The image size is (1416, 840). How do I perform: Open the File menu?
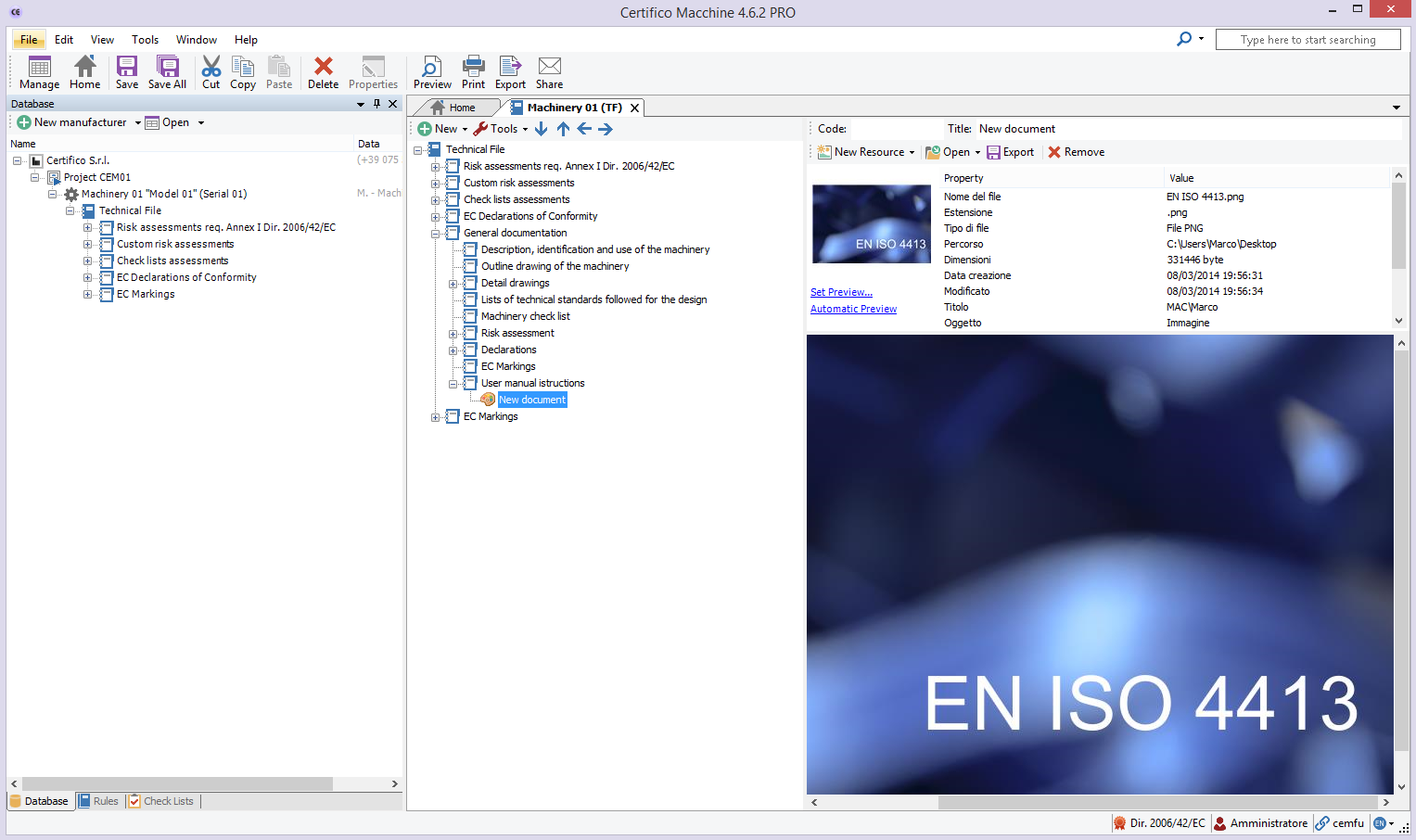tap(29, 40)
